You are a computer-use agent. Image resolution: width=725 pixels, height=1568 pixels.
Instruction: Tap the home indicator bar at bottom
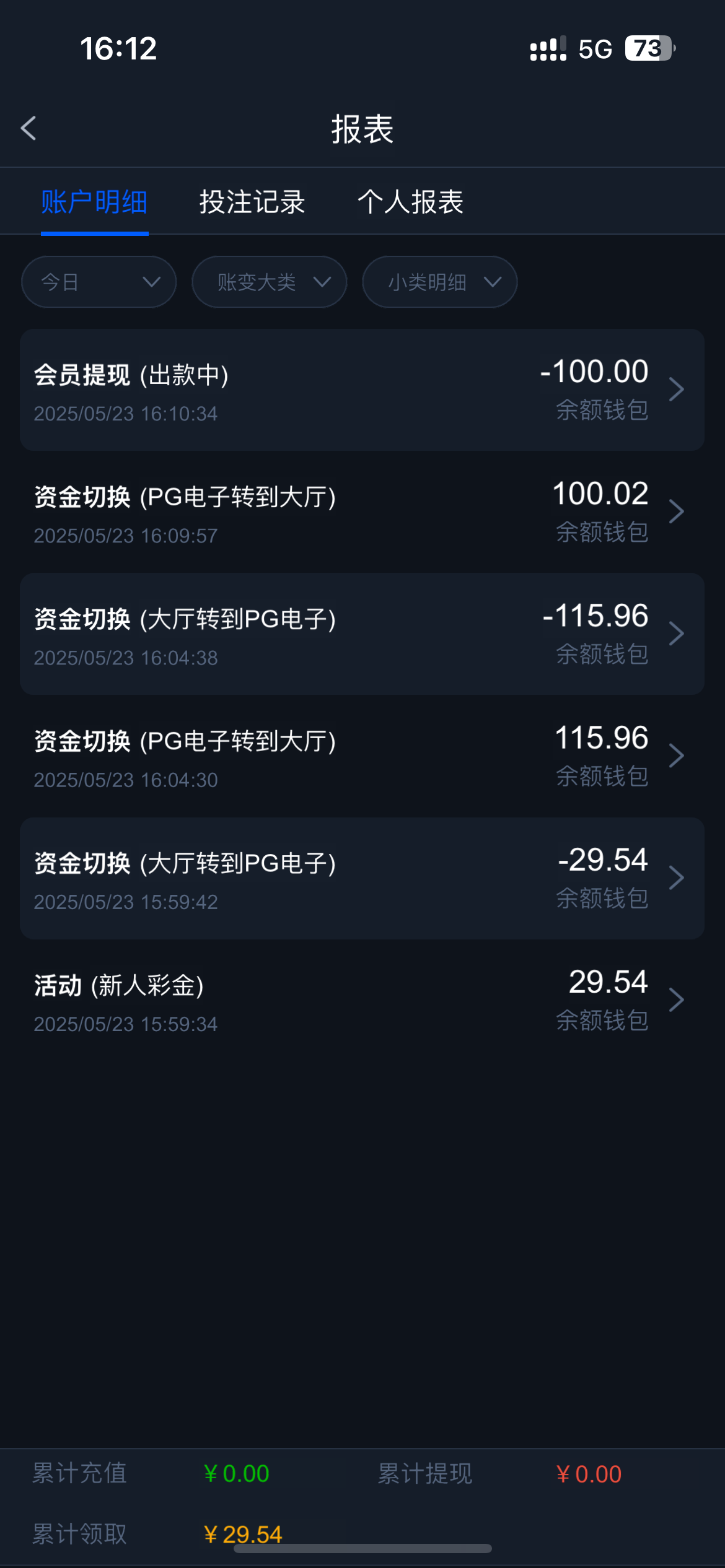[362, 1548]
